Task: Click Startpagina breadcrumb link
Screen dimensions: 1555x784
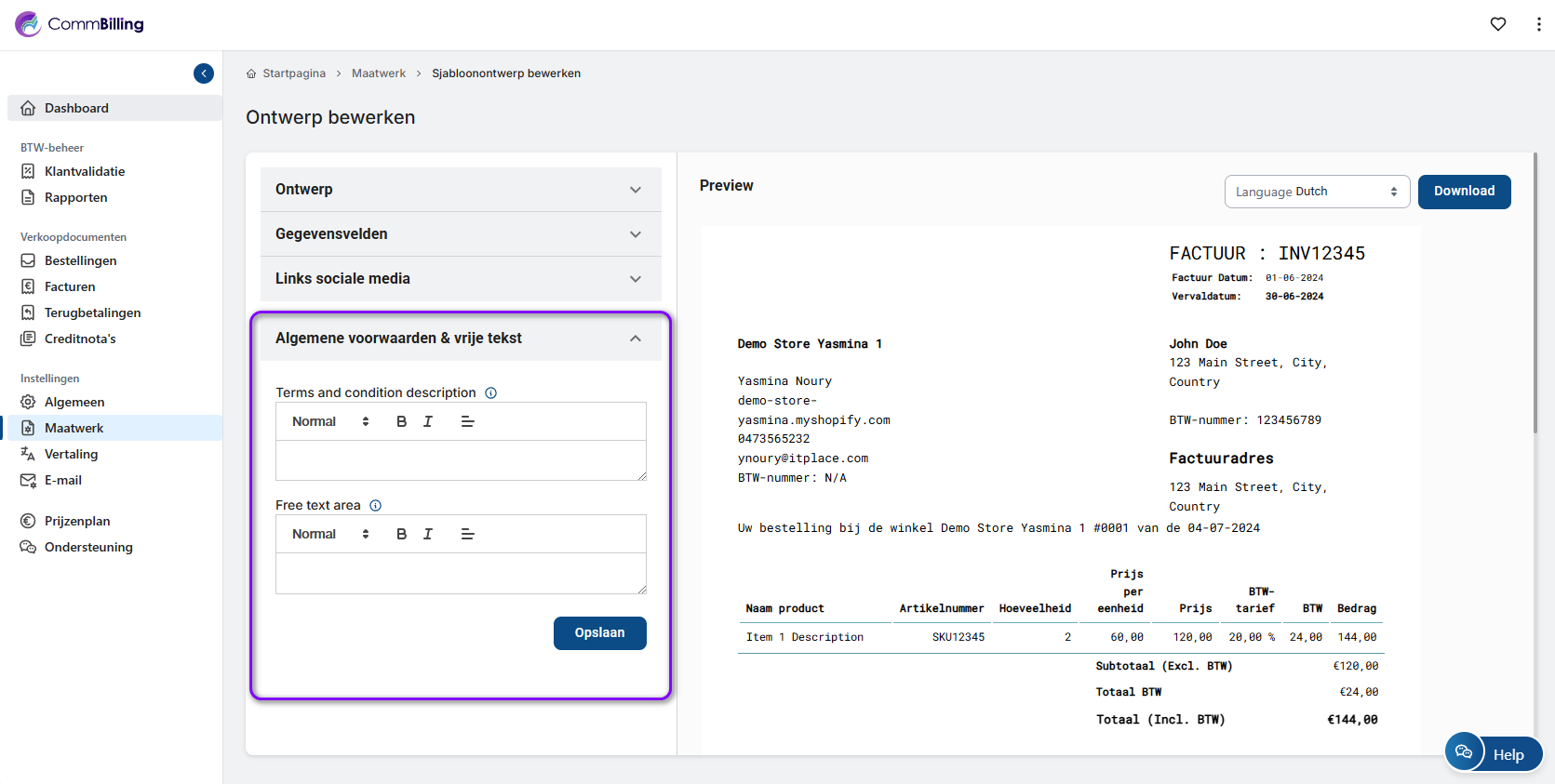Action: [294, 73]
